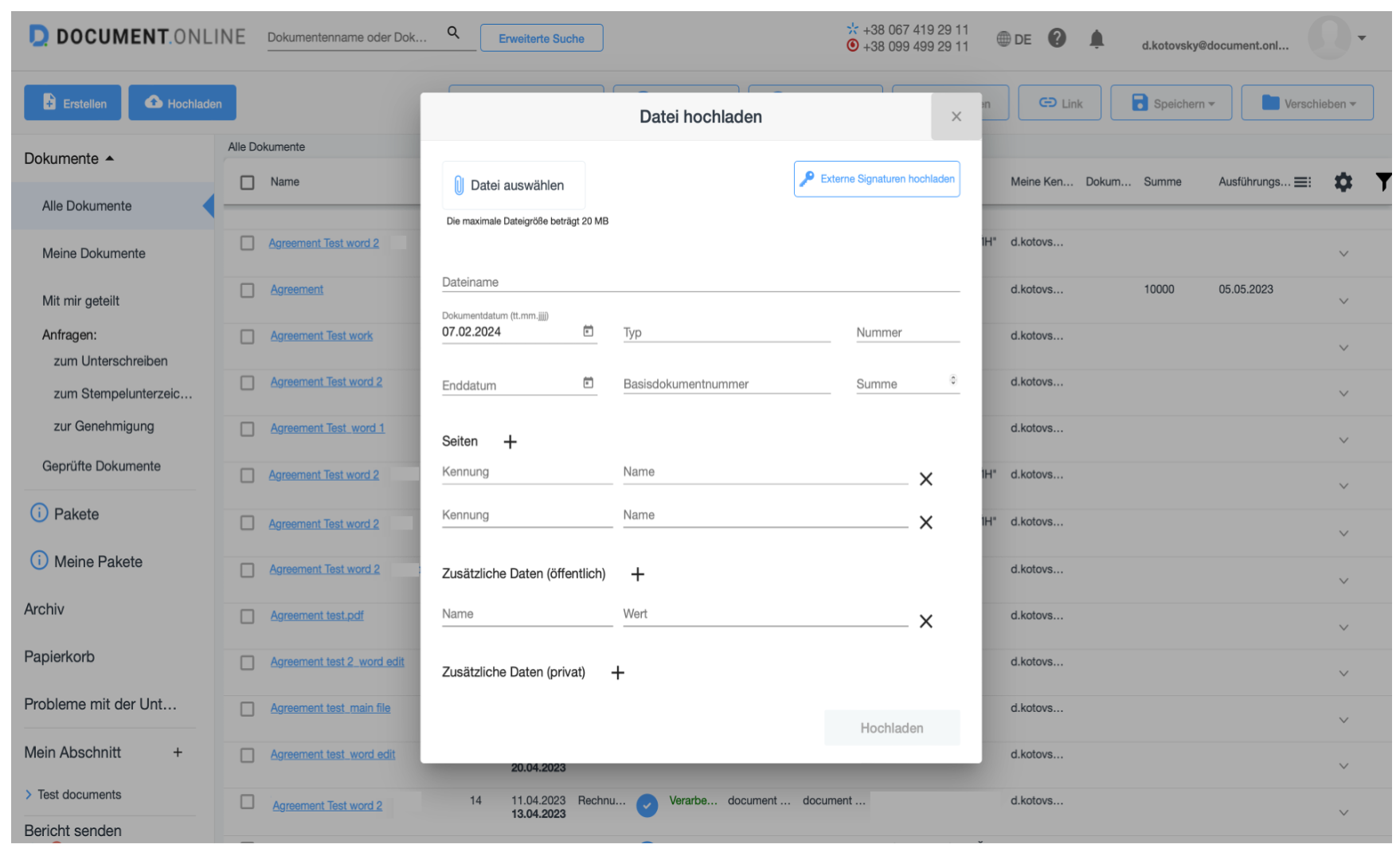Open the DE language selector
1400x860 pixels.
1014,39
